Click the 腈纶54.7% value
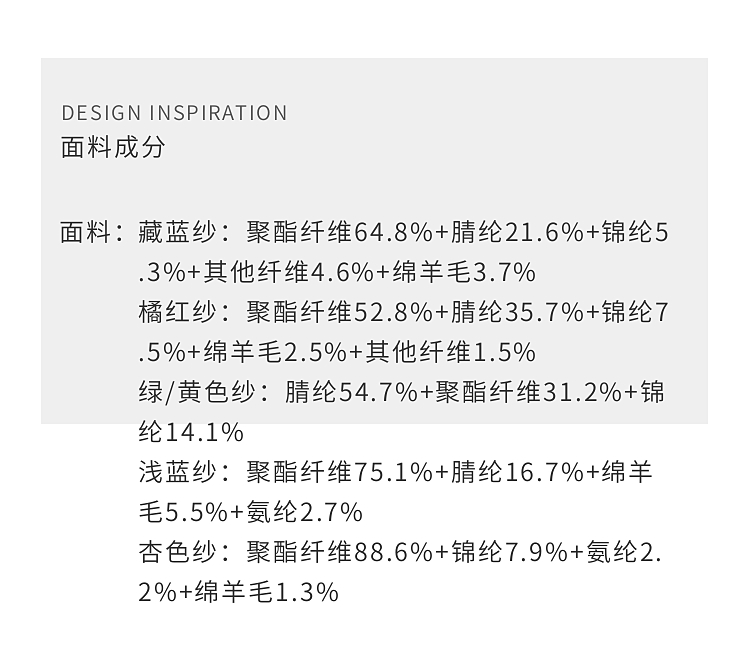The image size is (750, 666). (351, 393)
